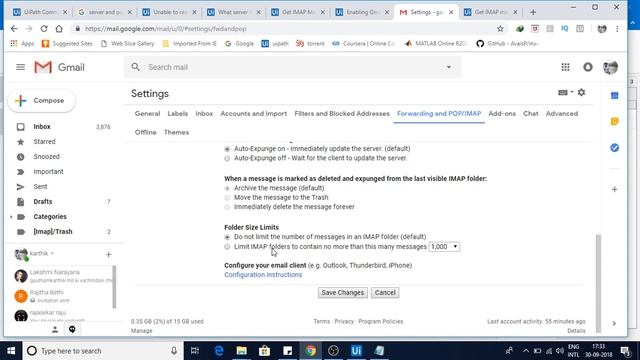Switch to the Labels settings tab
The width and height of the screenshot is (640, 360).
click(178, 113)
